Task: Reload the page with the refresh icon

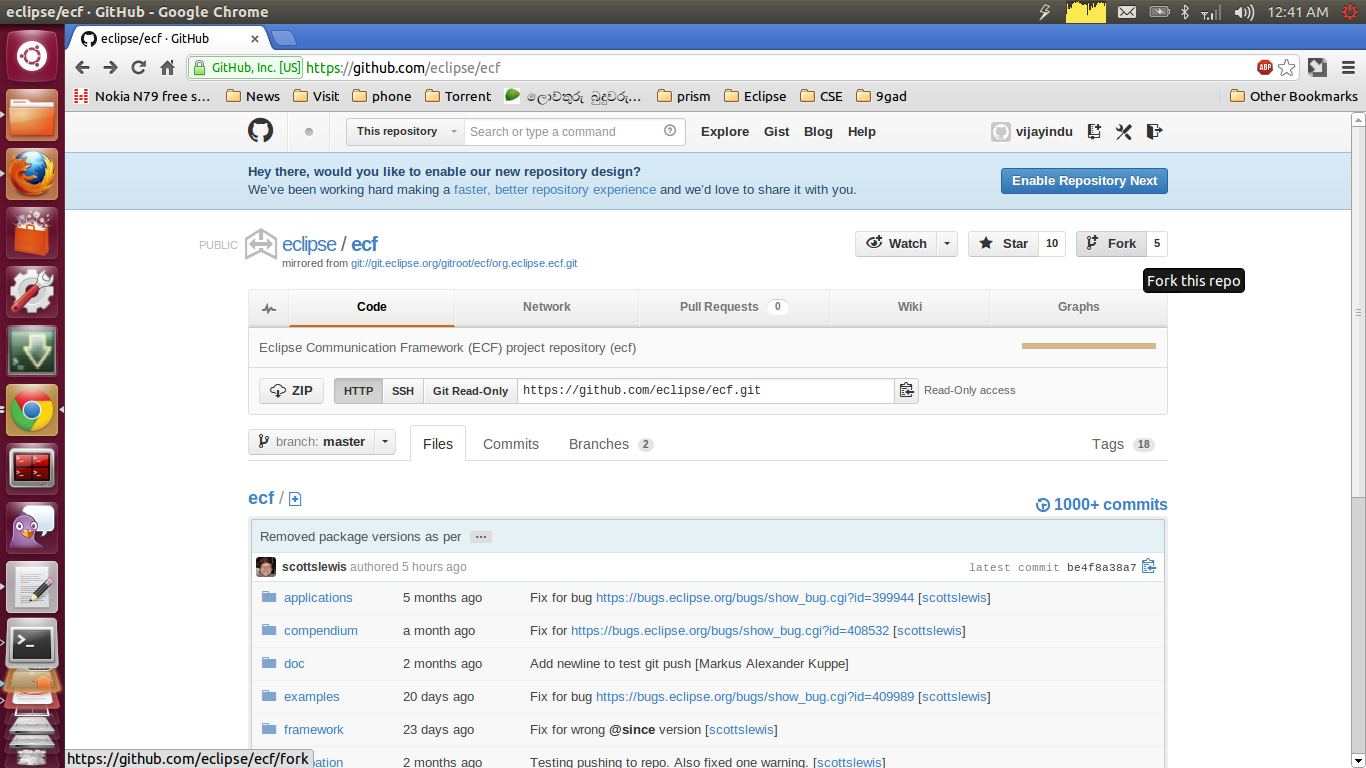Action: point(139,68)
